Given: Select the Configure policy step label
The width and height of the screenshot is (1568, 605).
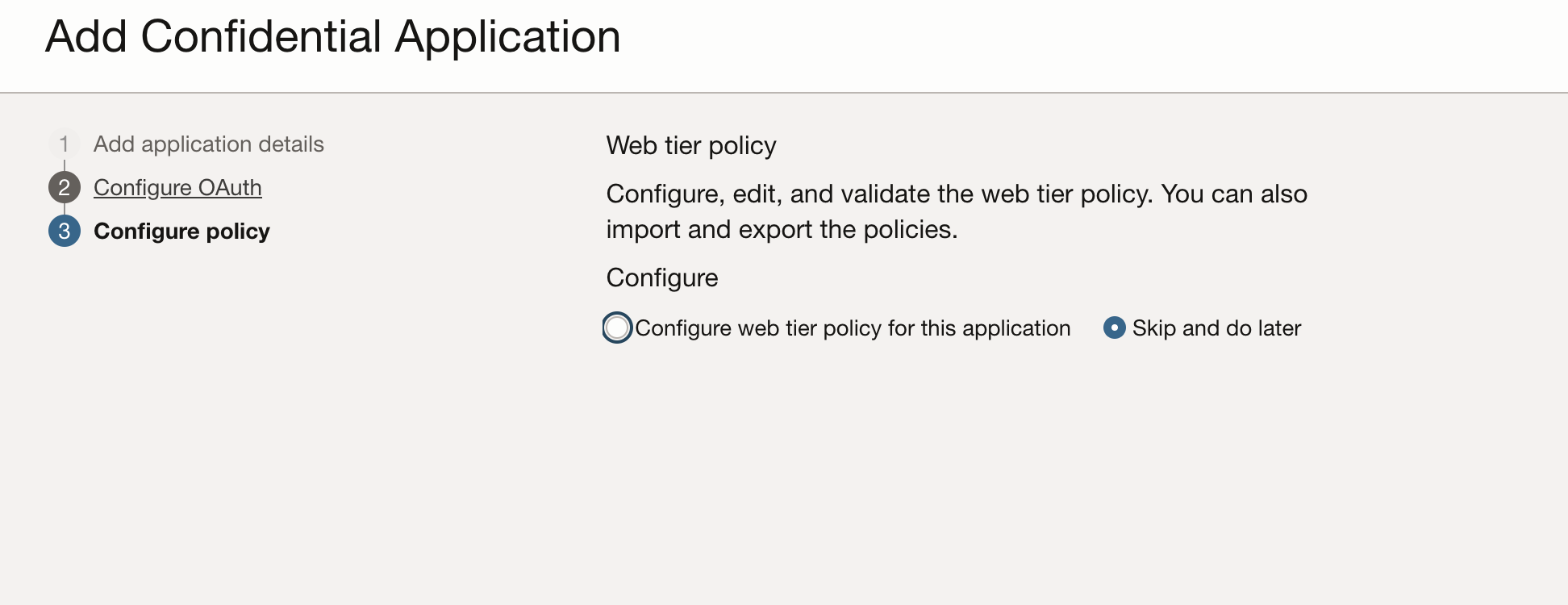Looking at the screenshot, I should [x=181, y=232].
